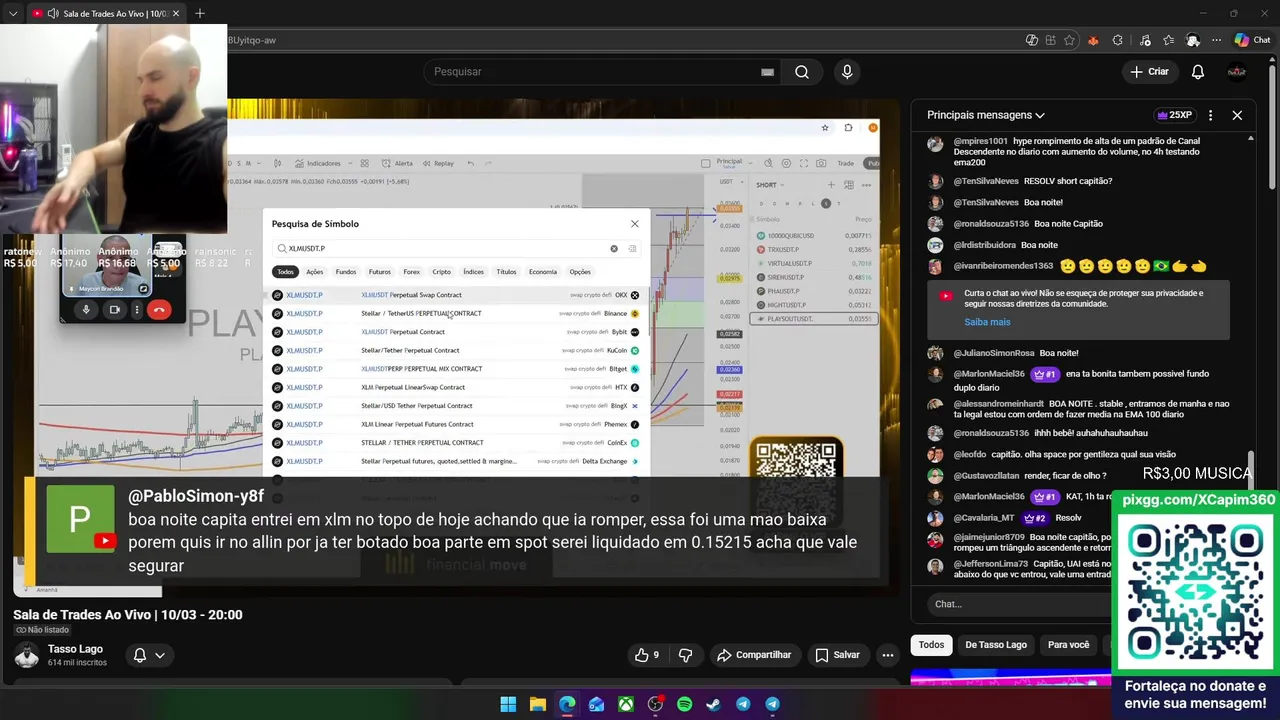Choose XLMUSDT.P result from Bybit

pos(456,332)
